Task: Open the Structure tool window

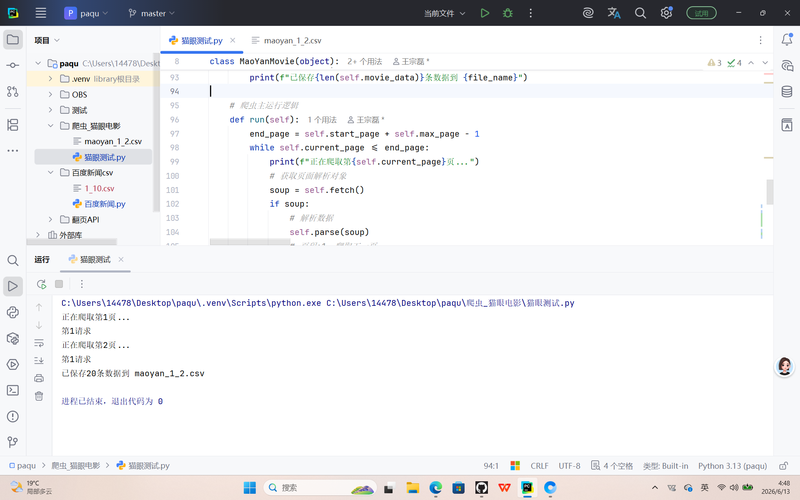Action: click(13, 125)
